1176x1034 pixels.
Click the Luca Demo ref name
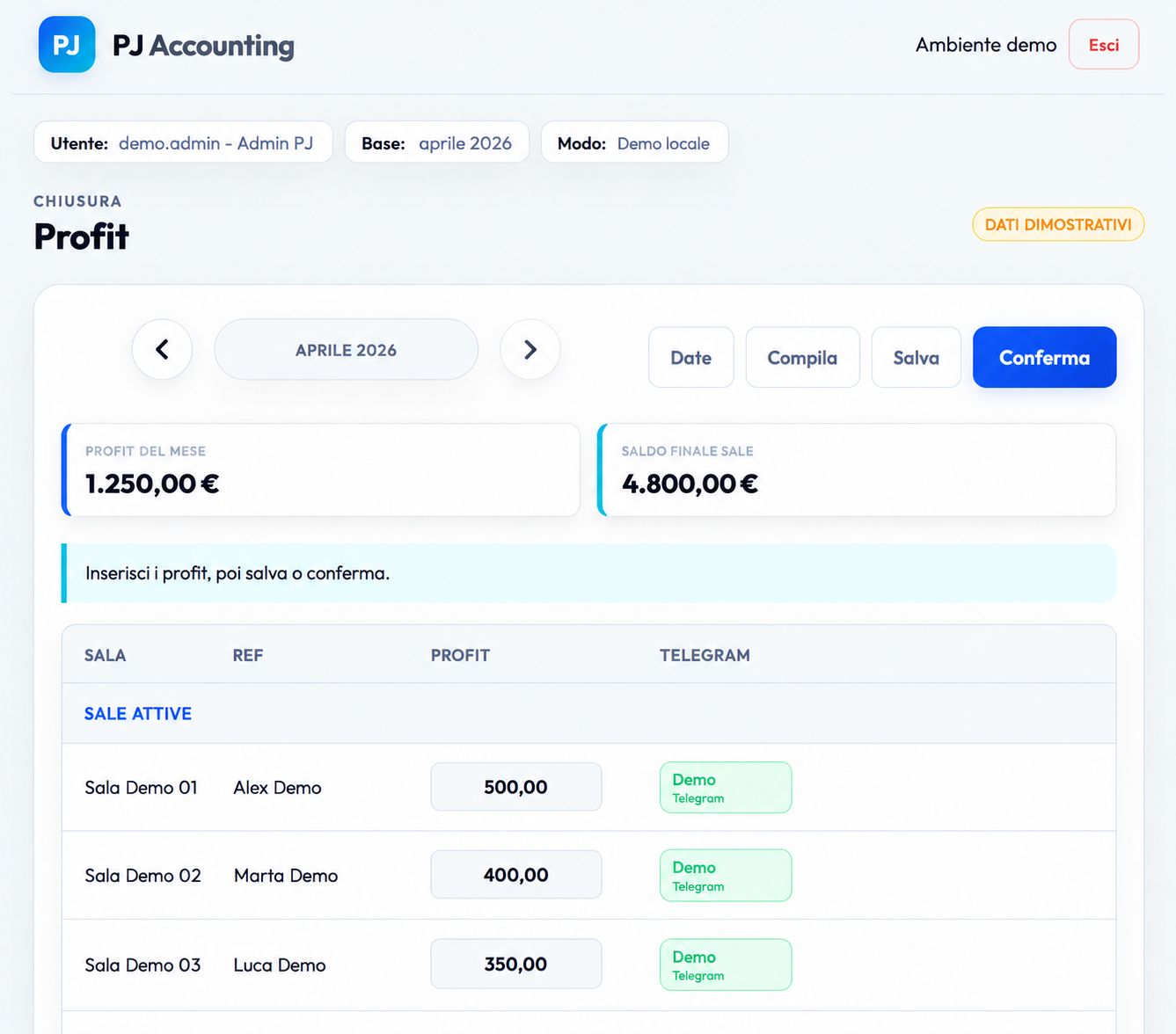pyautogui.click(x=280, y=965)
